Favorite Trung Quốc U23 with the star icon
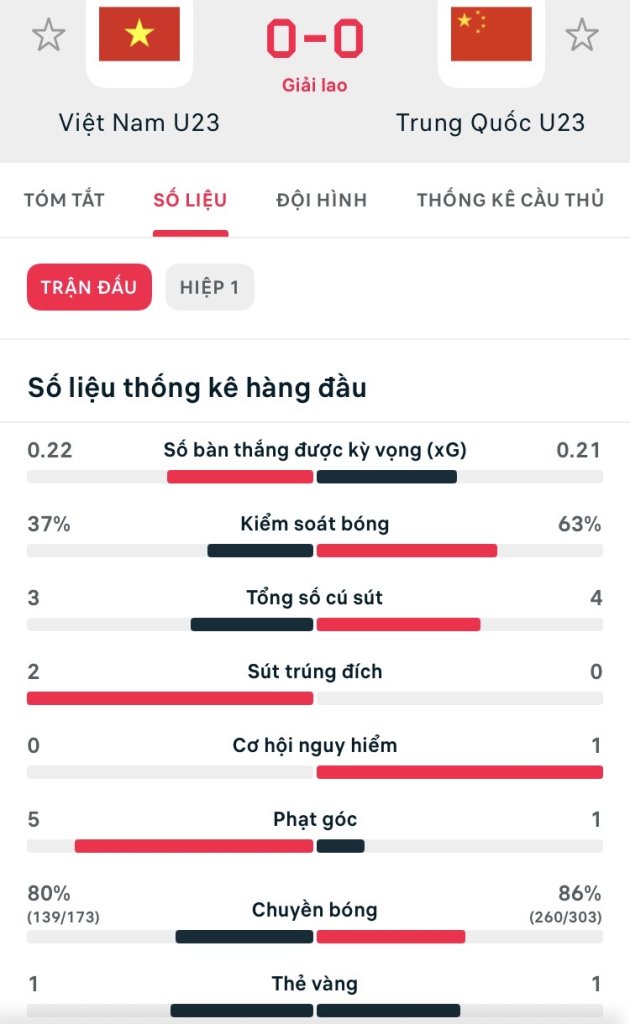The image size is (630, 1024). (x=581, y=35)
